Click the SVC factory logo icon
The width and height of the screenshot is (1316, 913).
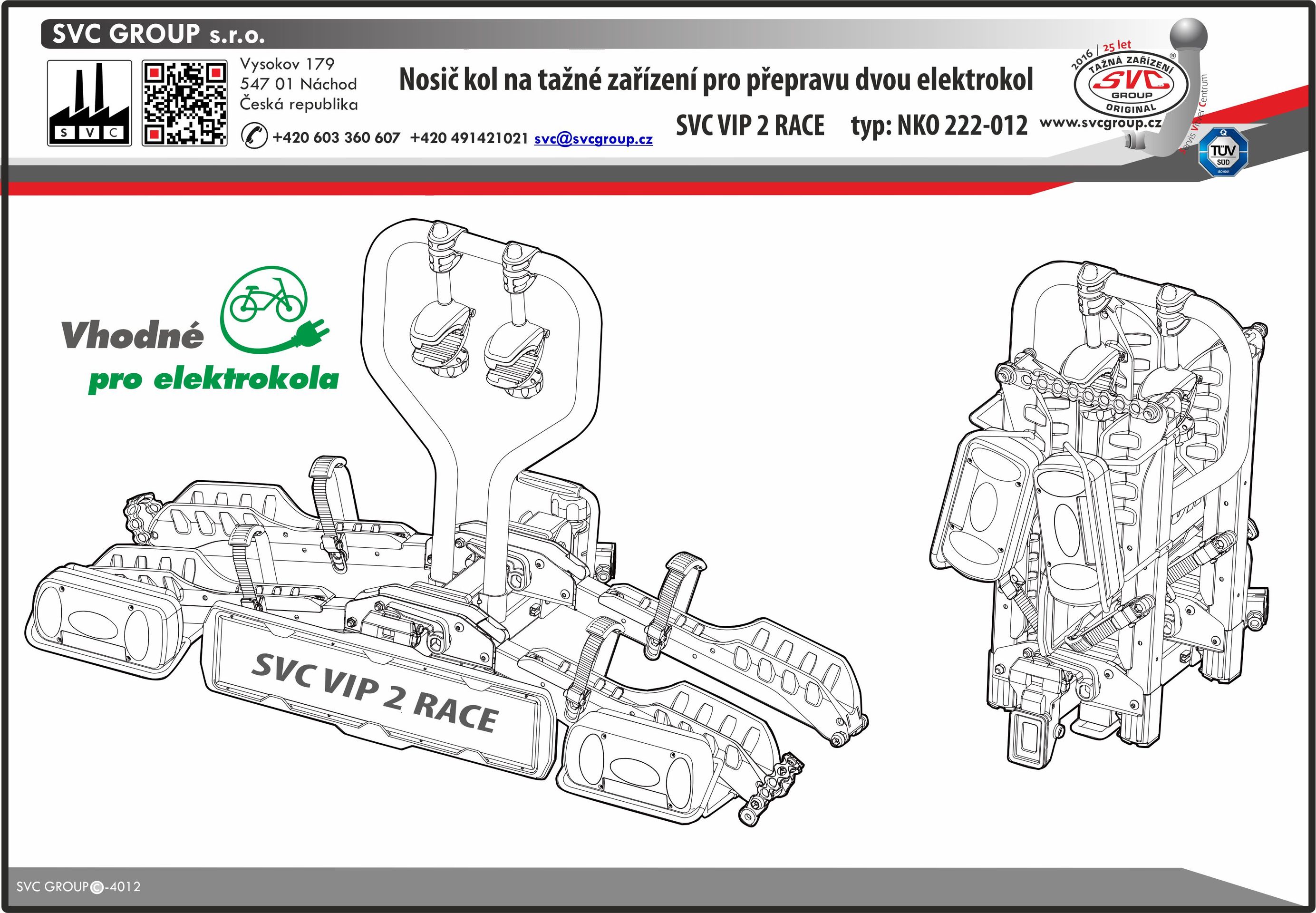click(89, 103)
